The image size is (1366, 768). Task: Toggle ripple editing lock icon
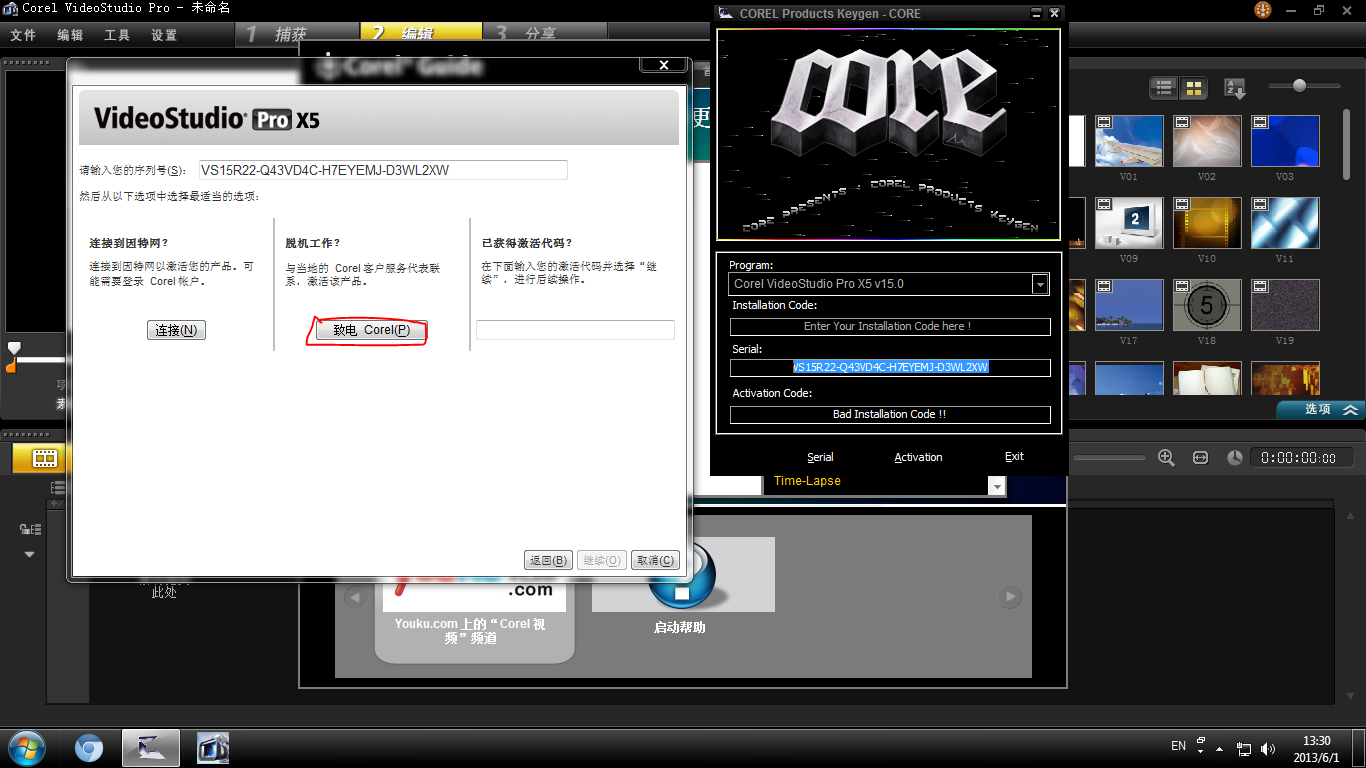pos(29,529)
